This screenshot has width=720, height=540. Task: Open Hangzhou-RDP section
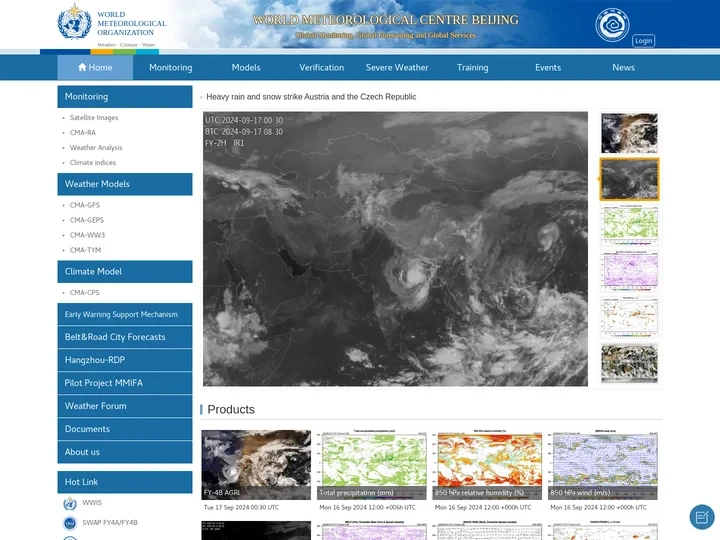[125, 360]
